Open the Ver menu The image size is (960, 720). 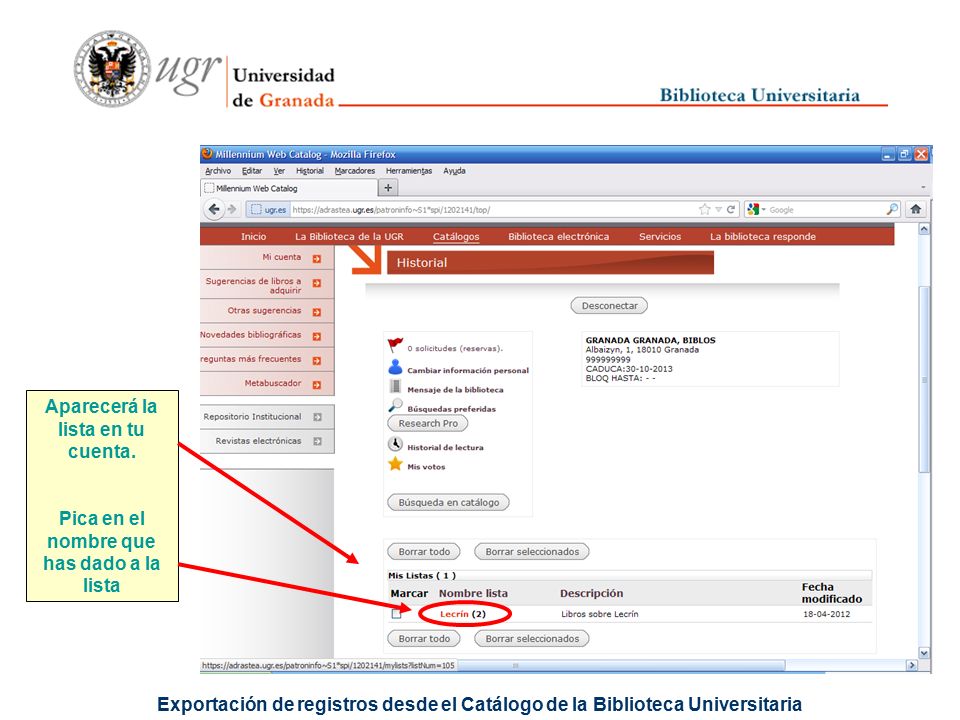click(x=279, y=171)
